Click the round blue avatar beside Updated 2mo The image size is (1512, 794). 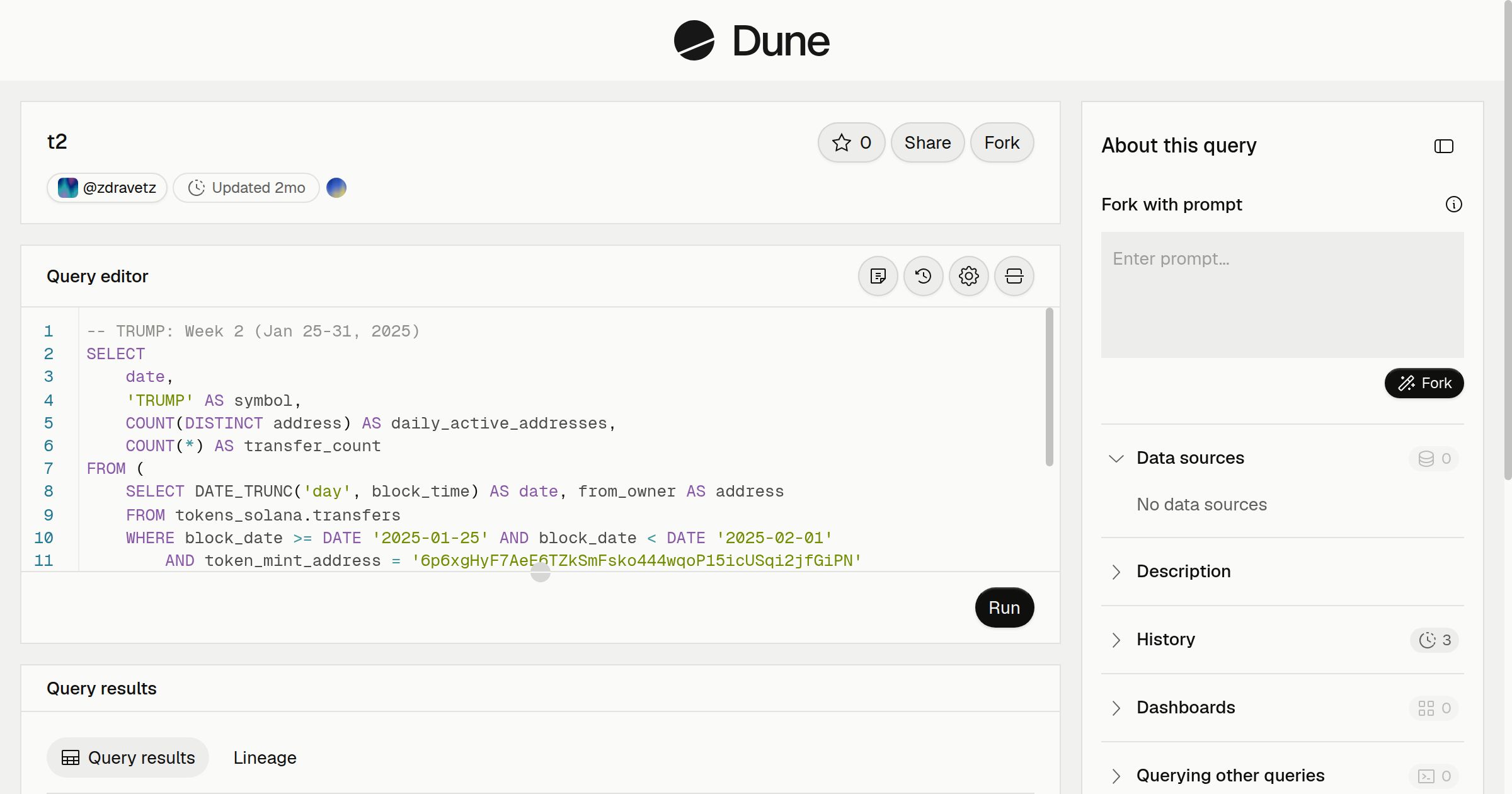(336, 188)
